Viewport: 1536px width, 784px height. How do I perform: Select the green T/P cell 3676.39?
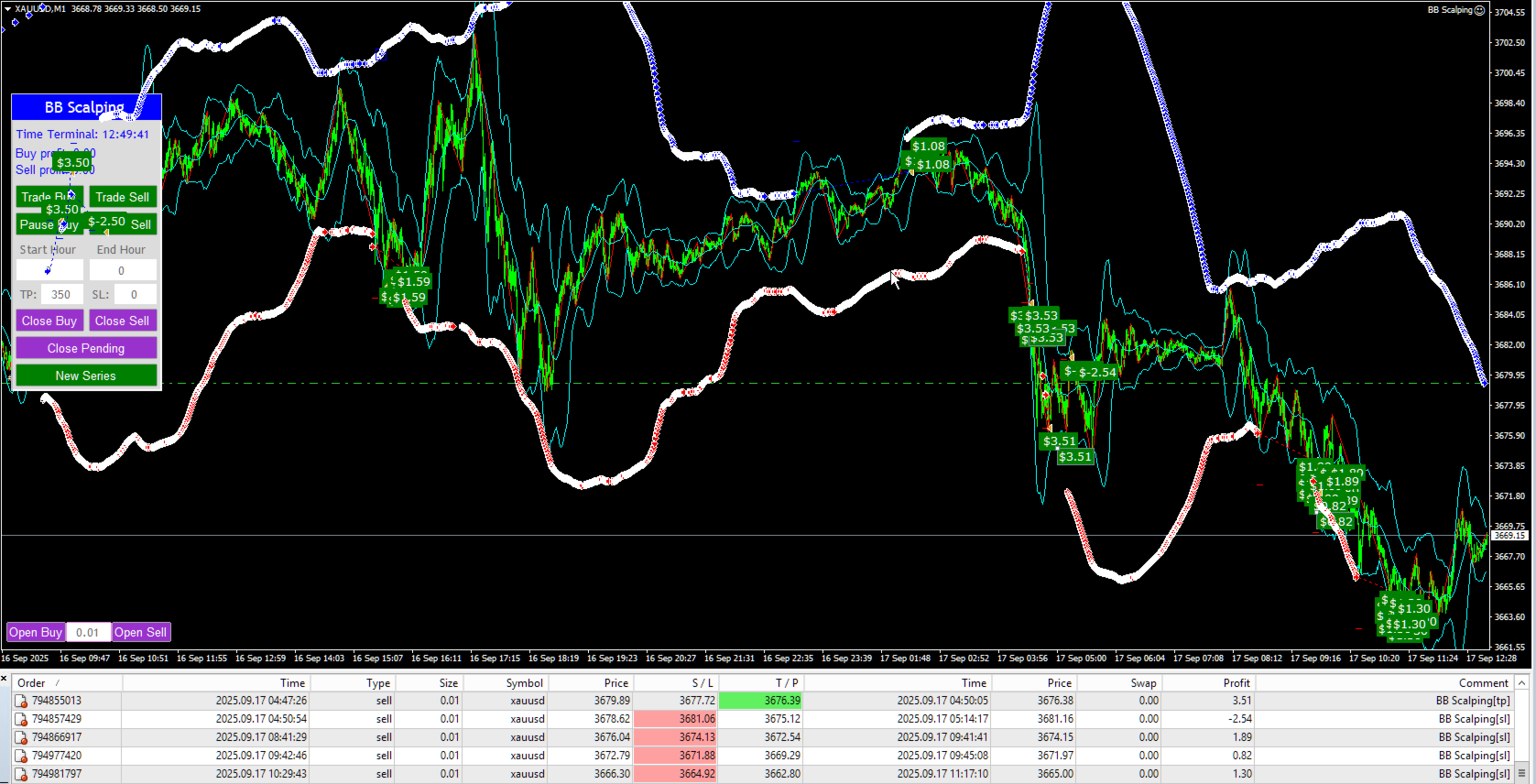[760, 701]
